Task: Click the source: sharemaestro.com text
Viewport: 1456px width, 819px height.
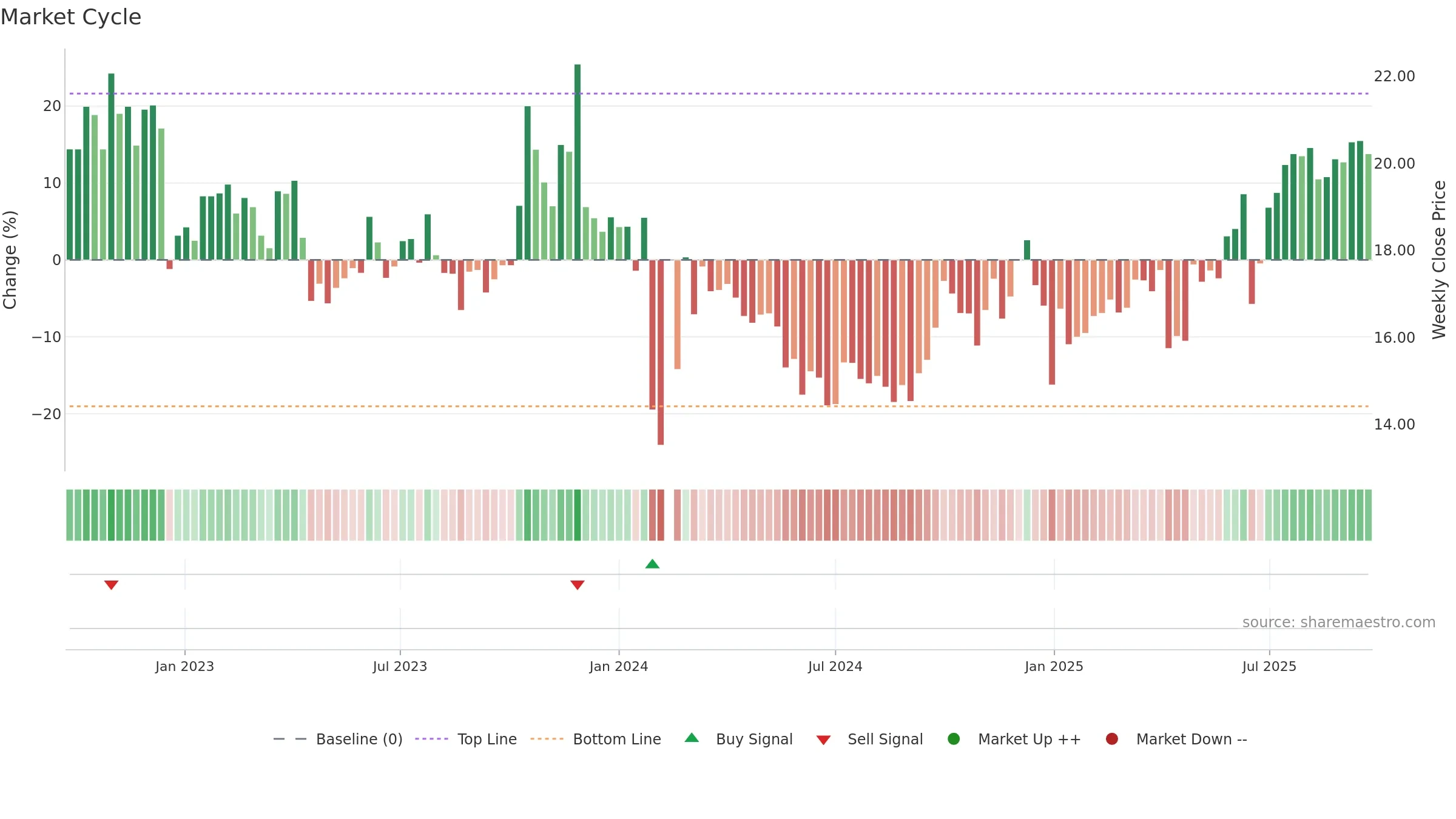Action: coord(1339,622)
